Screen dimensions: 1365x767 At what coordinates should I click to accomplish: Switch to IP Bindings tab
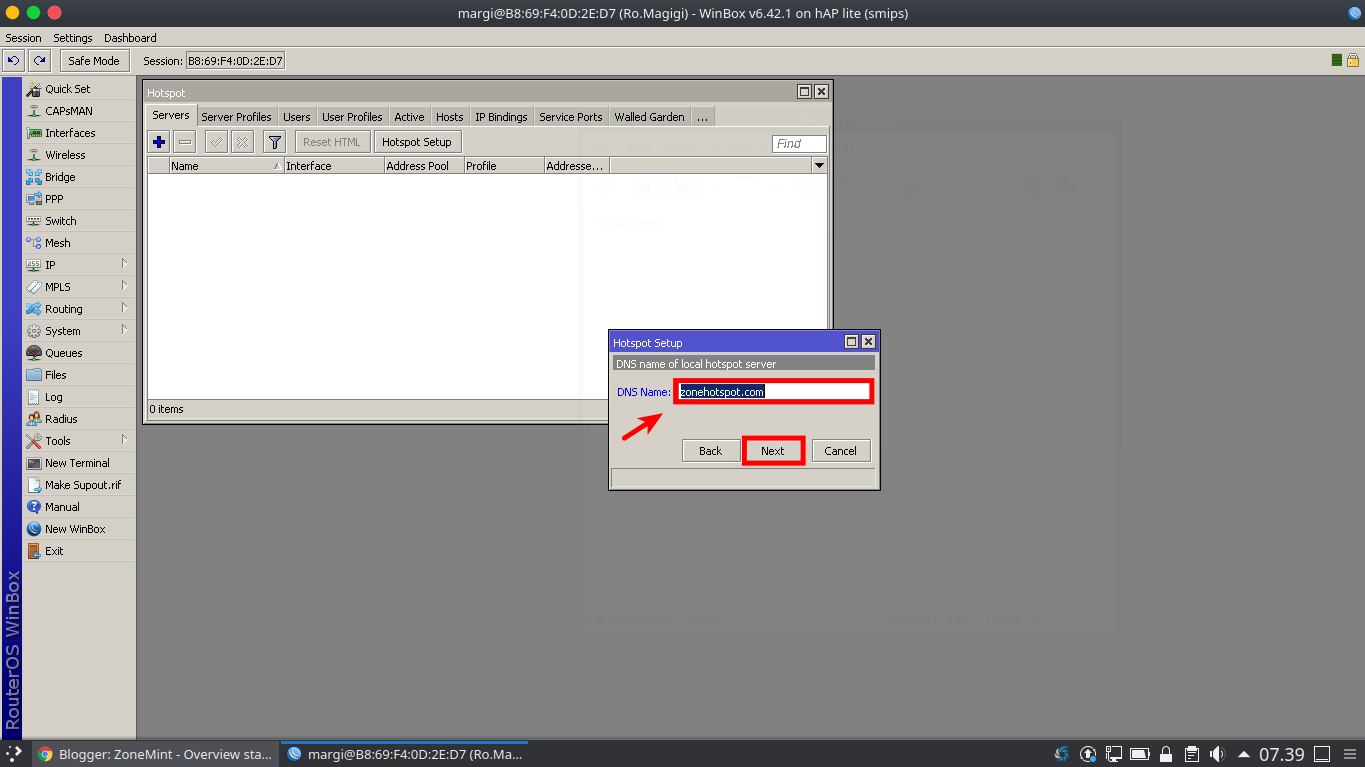click(x=501, y=117)
